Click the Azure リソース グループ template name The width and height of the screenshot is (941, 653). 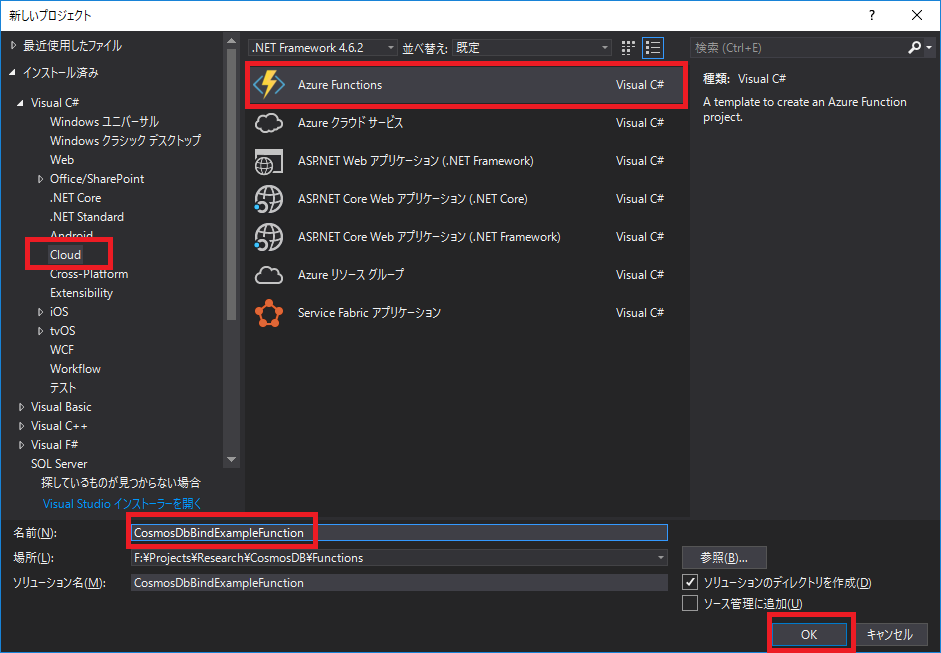351,275
